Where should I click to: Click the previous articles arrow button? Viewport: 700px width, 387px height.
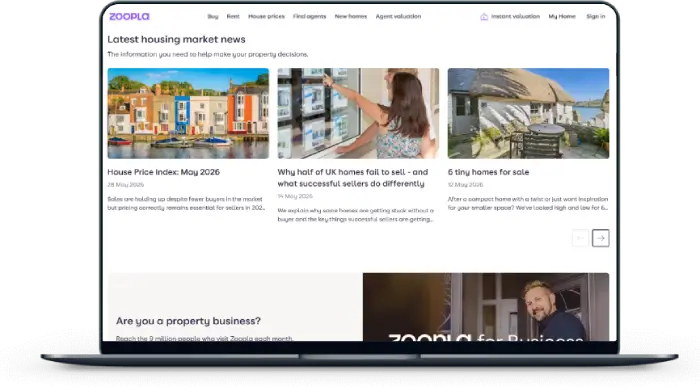580,238
